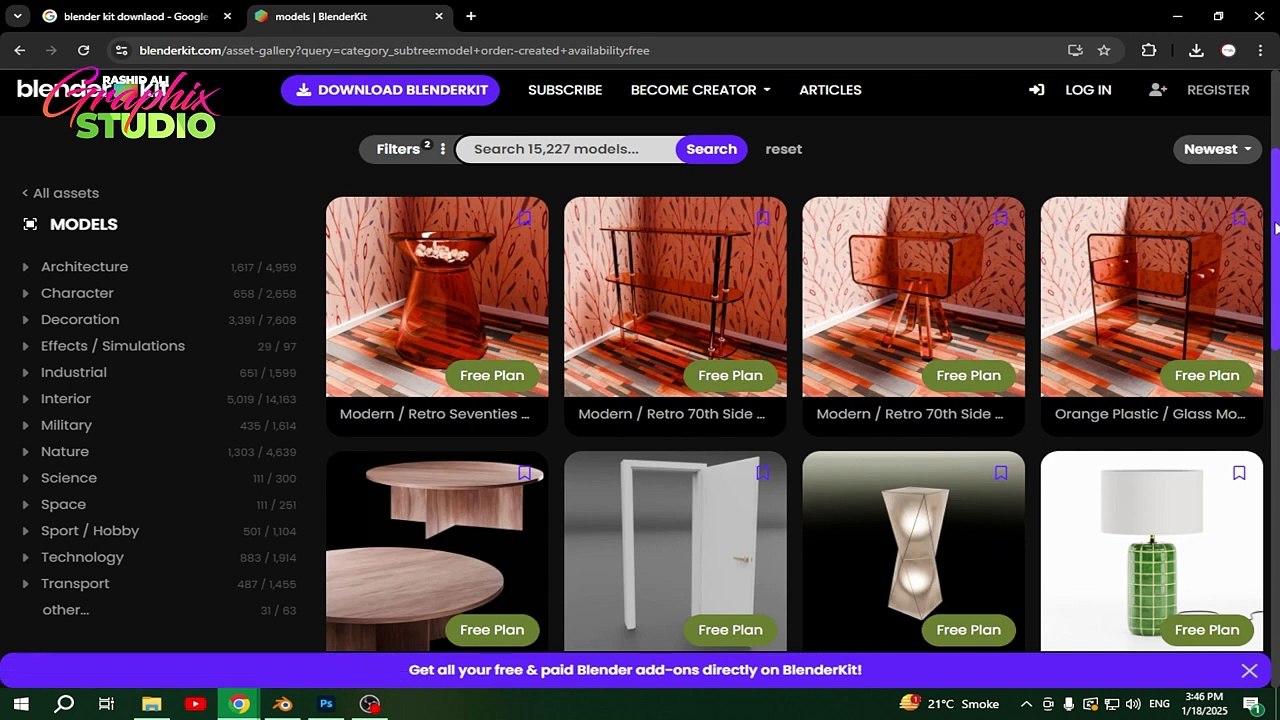Go back in browser history
Image resolution: width=1280 pixels, height=720 pixels.
[x=20, y=50]
